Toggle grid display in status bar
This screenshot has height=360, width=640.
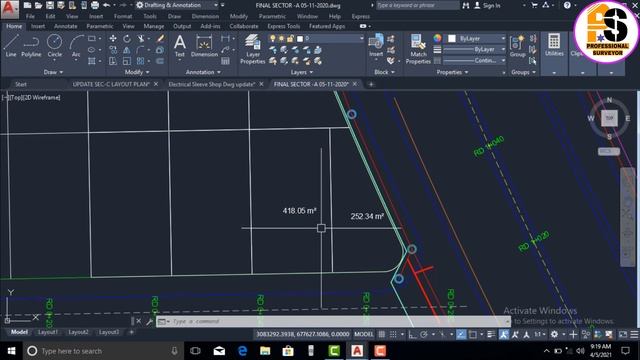coord(381,334)
